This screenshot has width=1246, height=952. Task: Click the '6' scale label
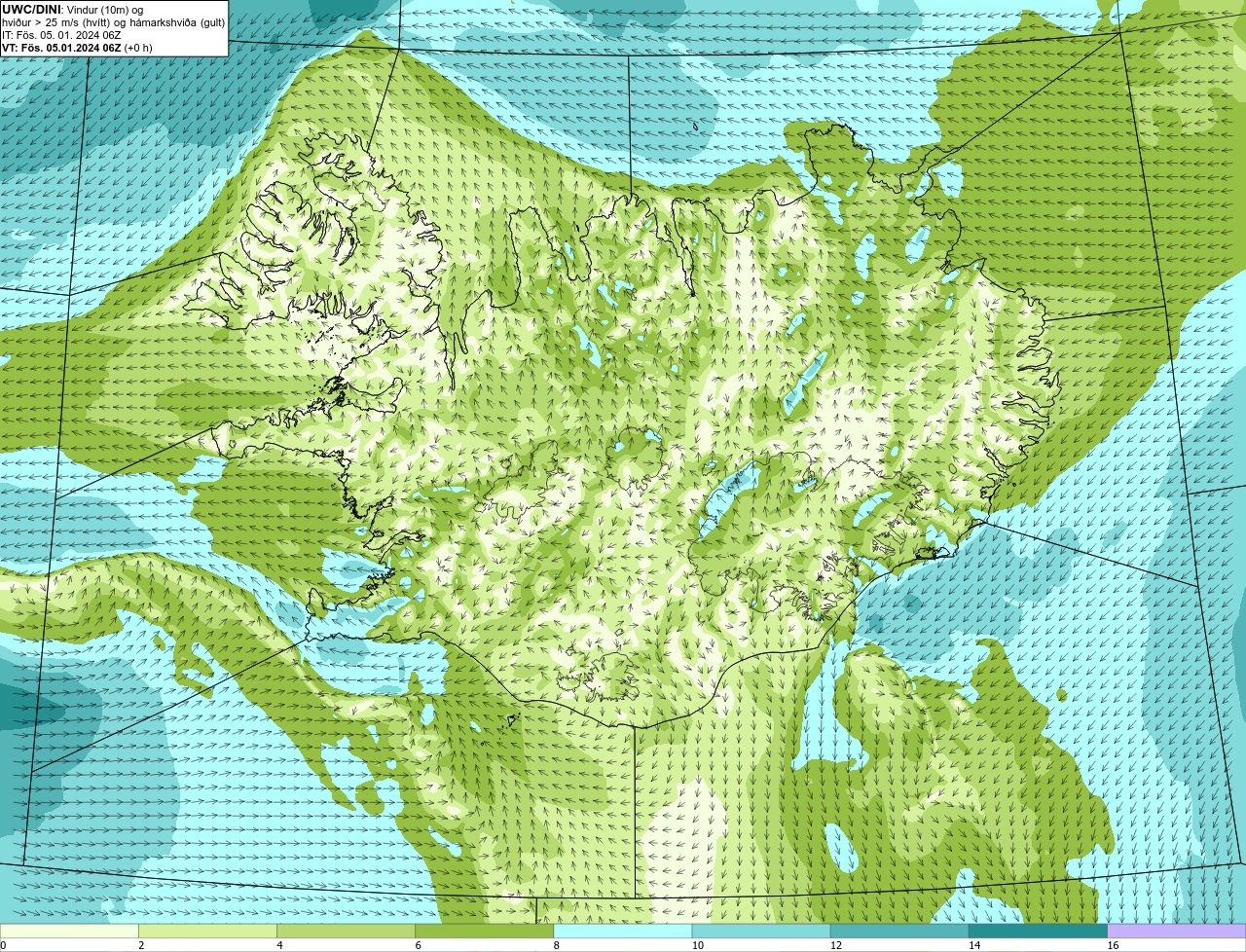point(418,945)
